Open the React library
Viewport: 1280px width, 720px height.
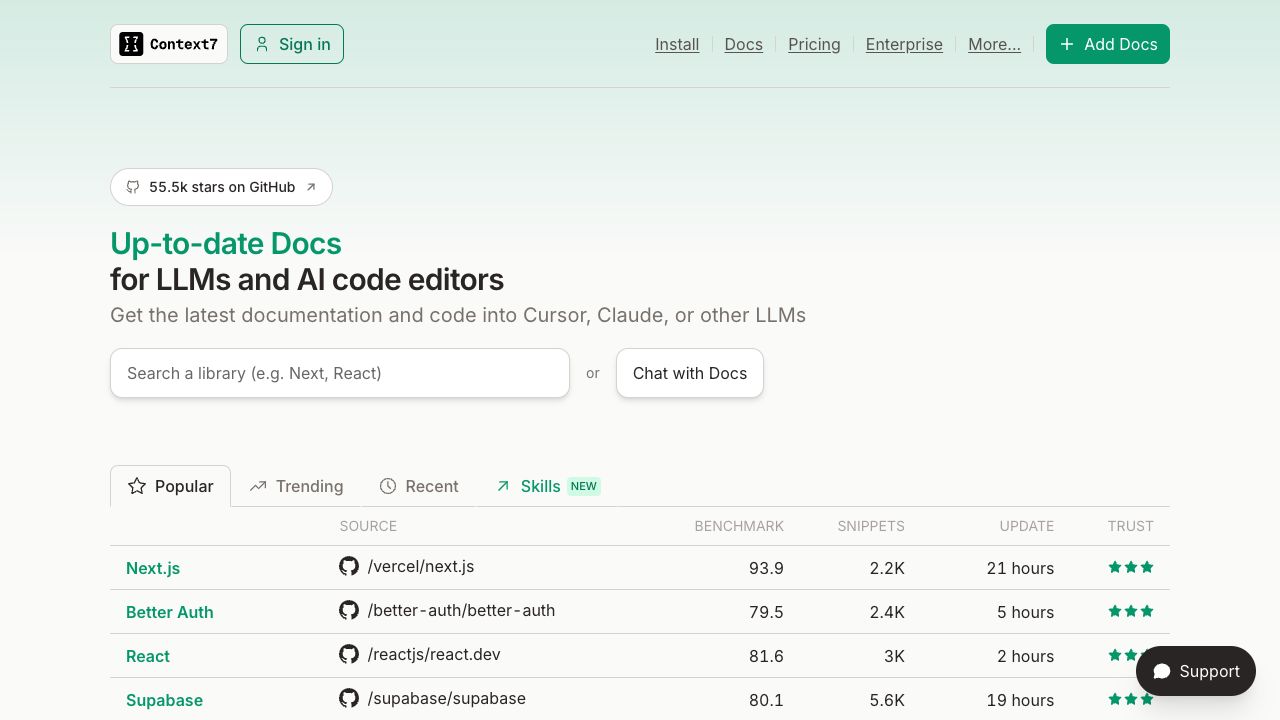148,656
